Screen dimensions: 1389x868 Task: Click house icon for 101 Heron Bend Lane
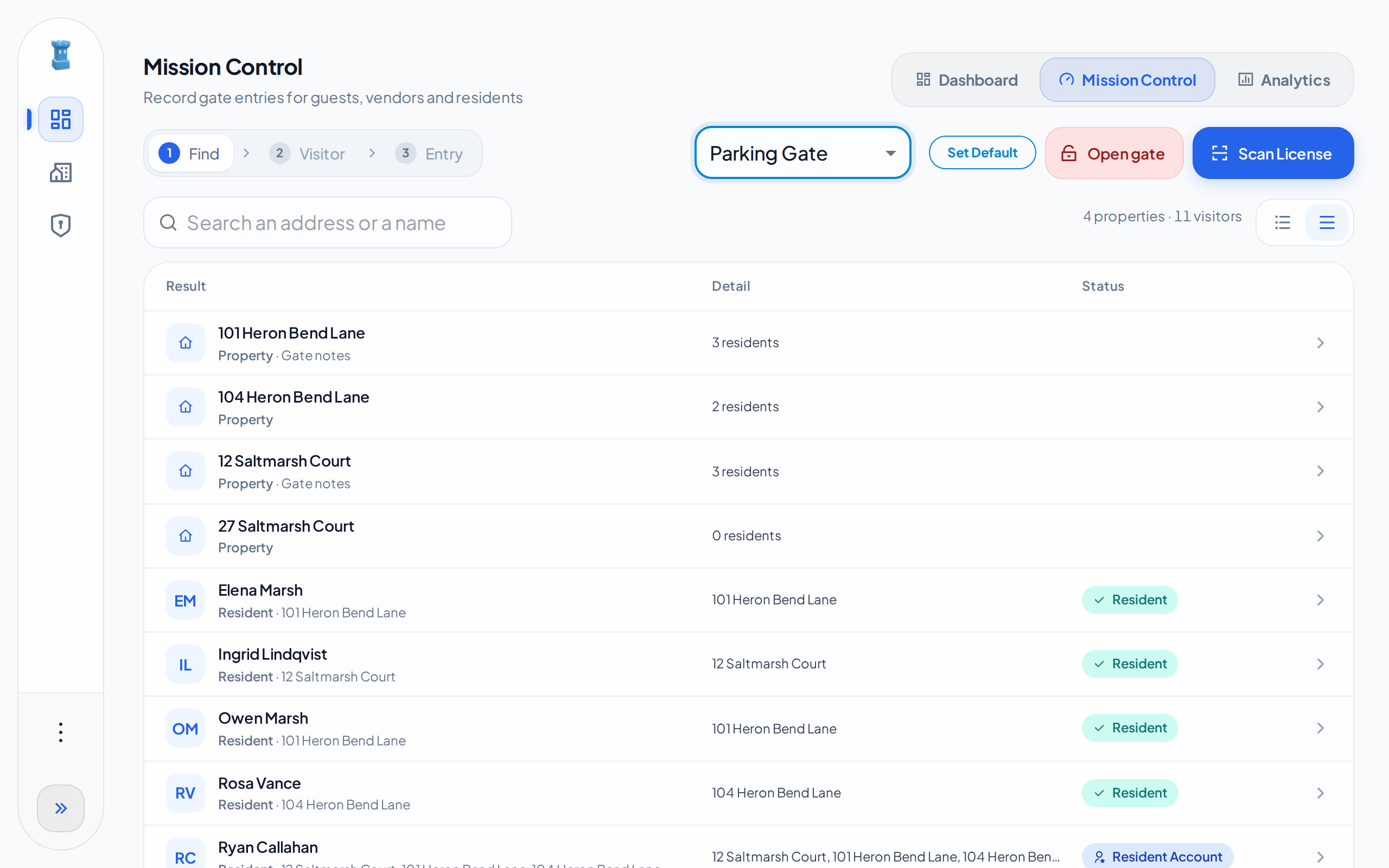186,343
